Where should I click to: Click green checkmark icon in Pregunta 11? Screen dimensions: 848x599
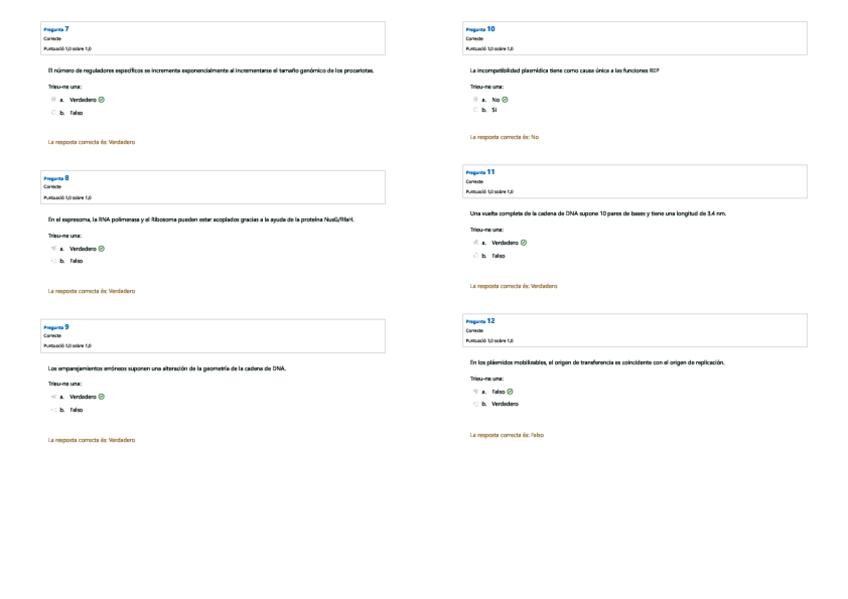coord(524,243)
